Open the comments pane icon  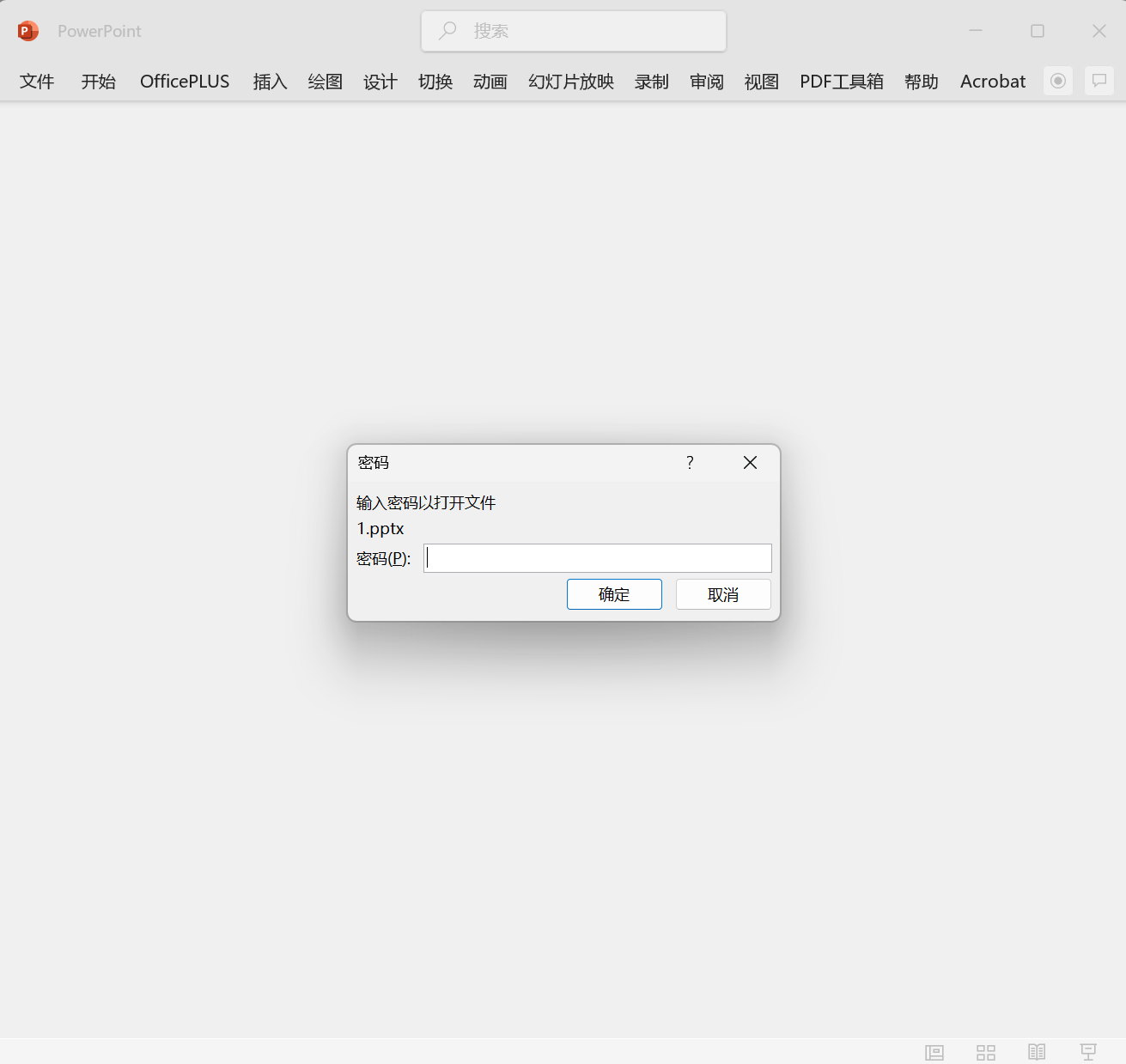[x=1099, y=81]
